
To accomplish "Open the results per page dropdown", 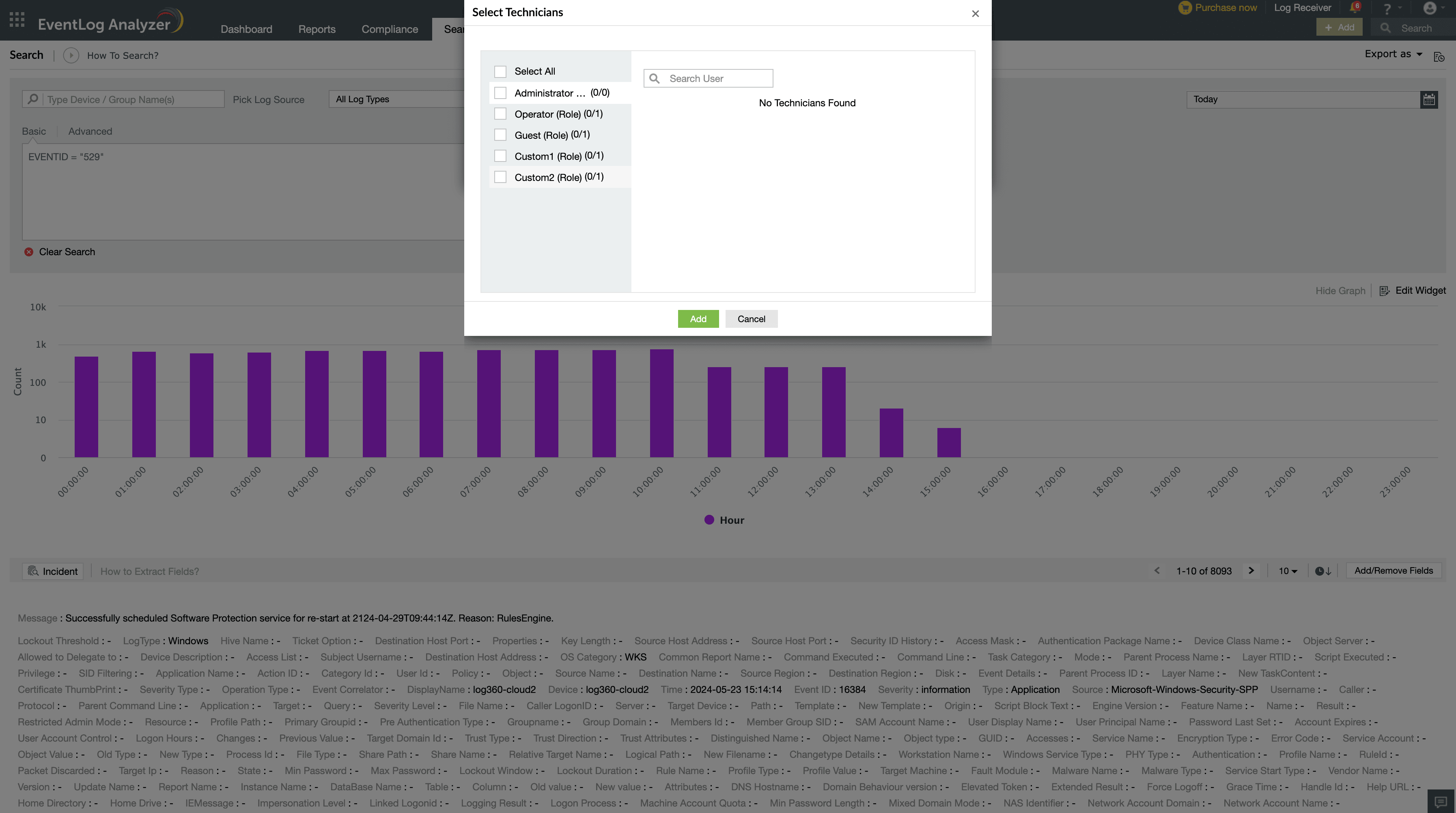I will click(1287, 571).
